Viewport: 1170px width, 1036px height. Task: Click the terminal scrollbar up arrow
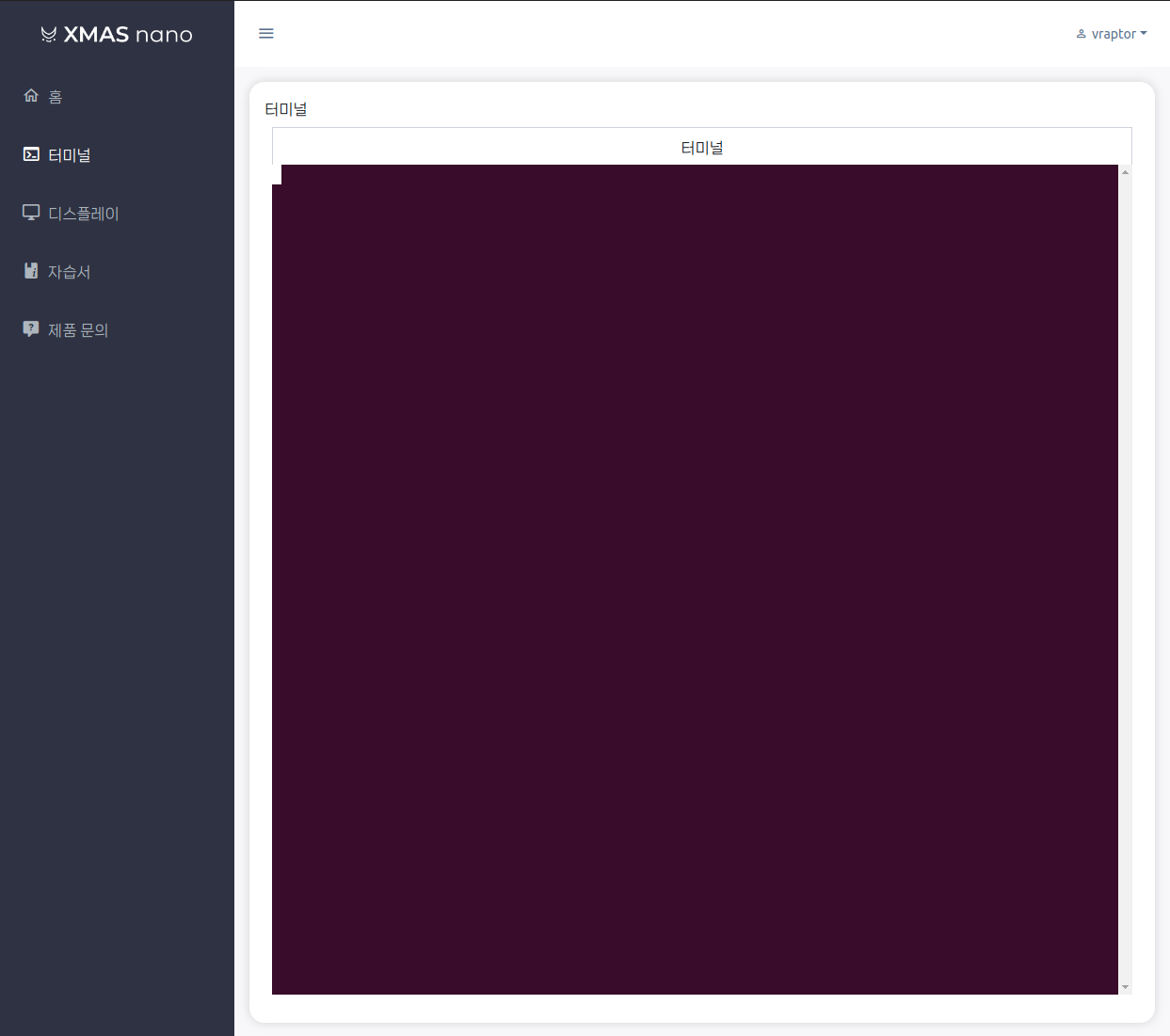1125,172
